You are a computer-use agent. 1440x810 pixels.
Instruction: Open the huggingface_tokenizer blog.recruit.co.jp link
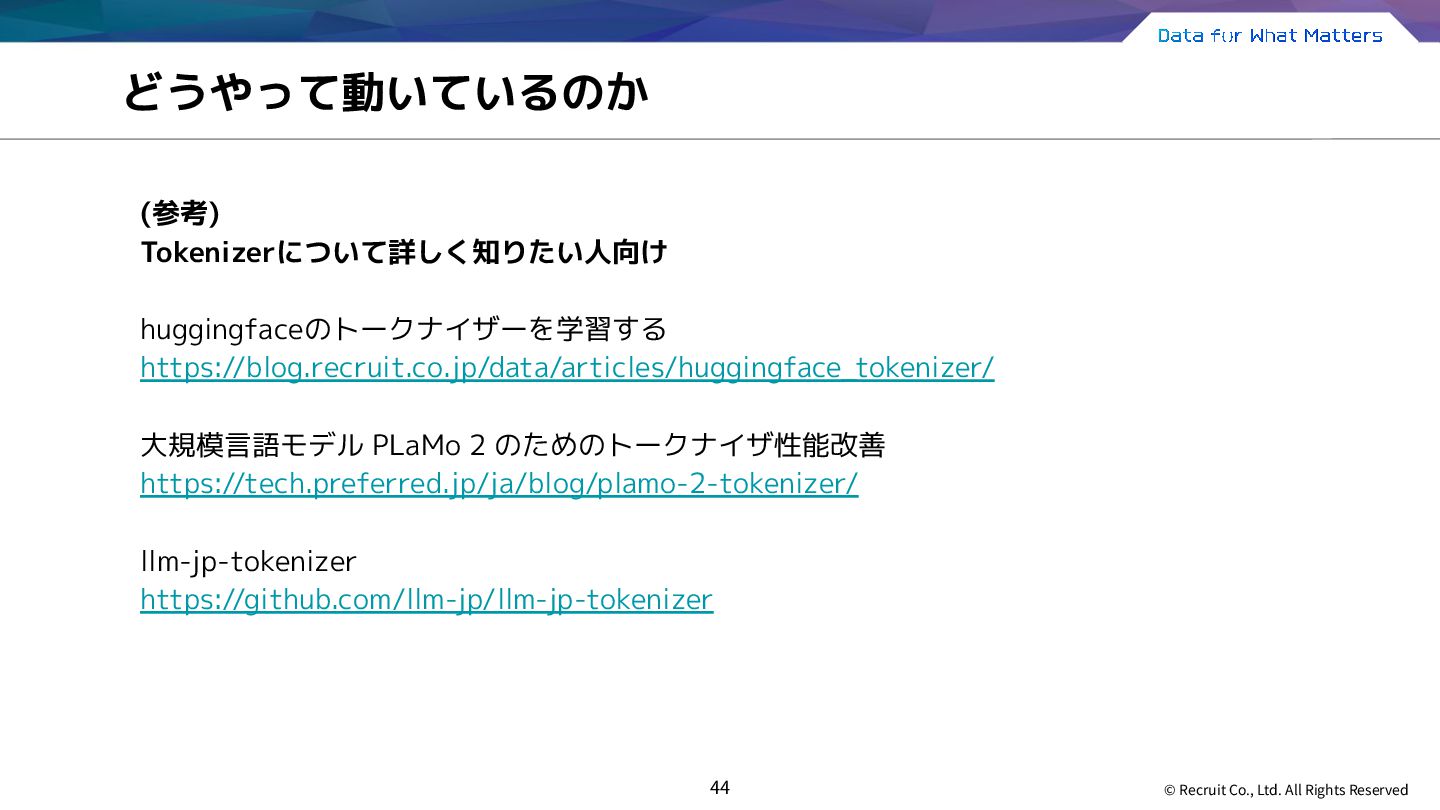(x=567, y=368)
